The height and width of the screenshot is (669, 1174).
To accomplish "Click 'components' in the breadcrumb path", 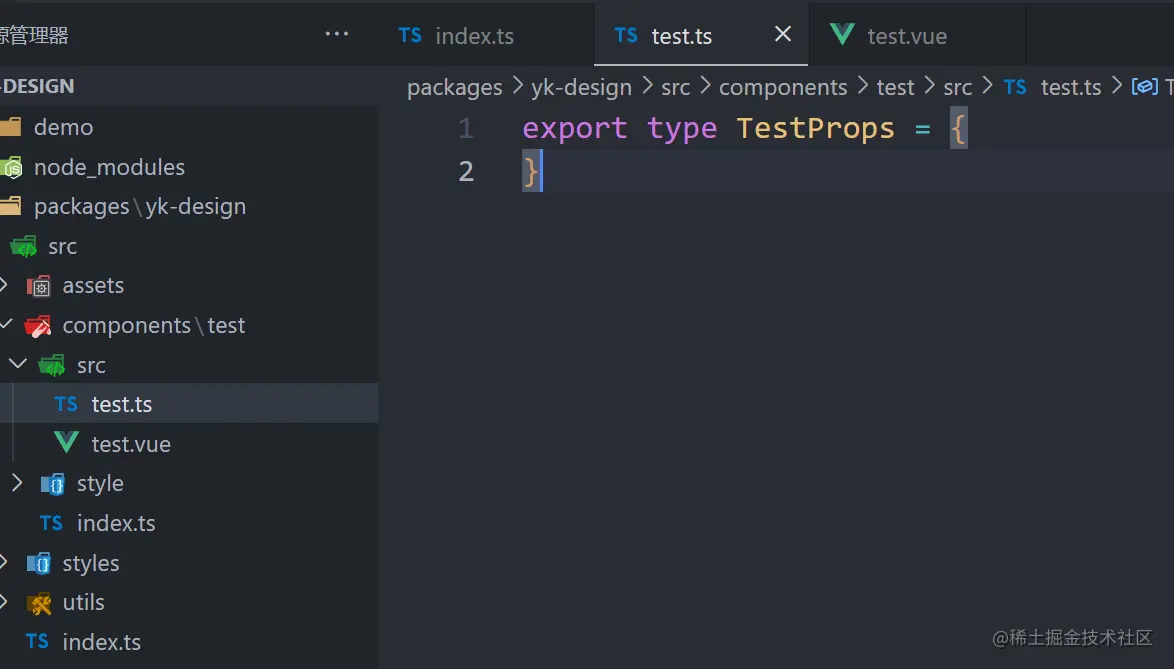I will coord(783,88).
